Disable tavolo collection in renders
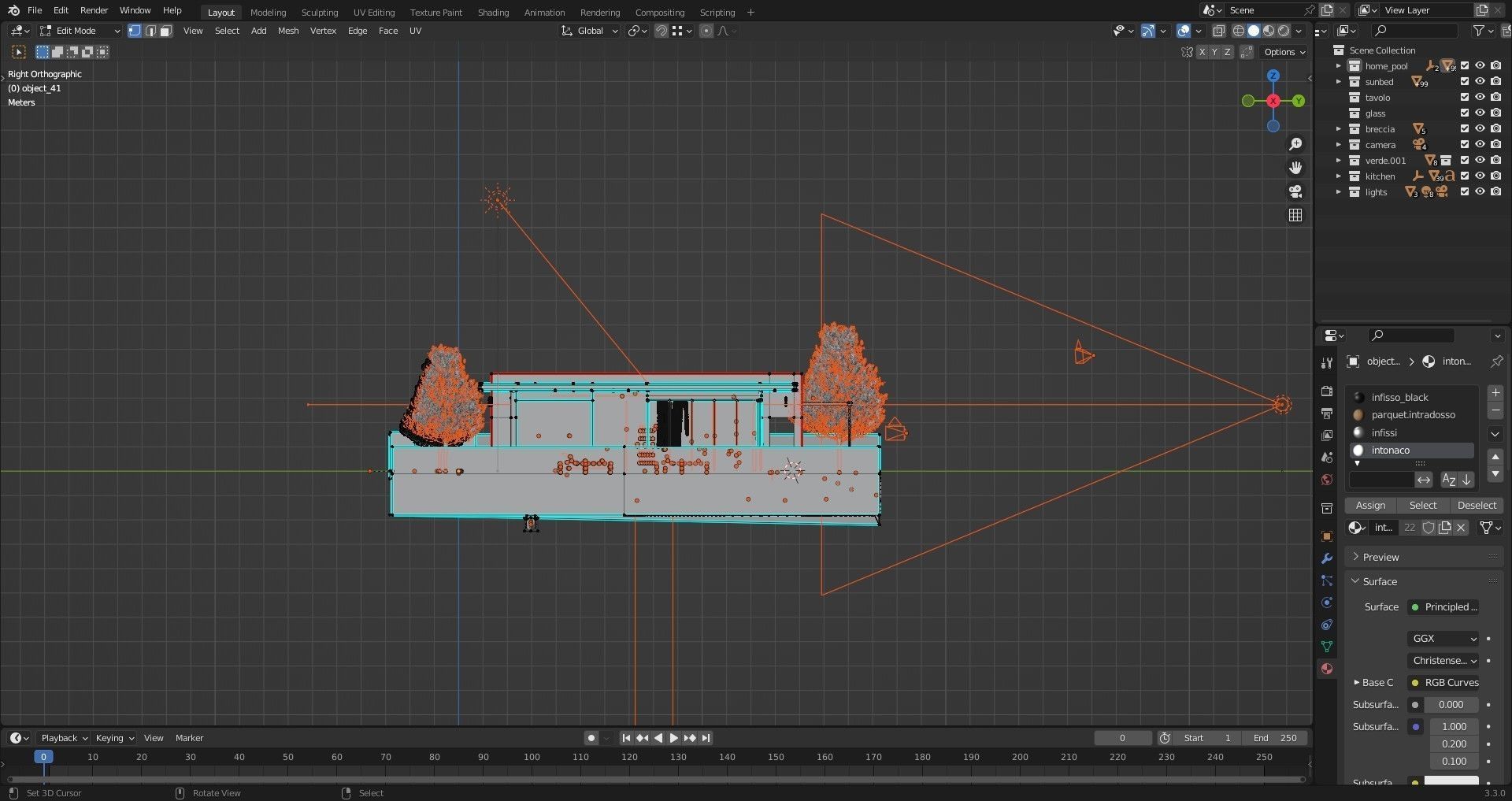This screenshot has width=1512, height=801. (1495, 98)
